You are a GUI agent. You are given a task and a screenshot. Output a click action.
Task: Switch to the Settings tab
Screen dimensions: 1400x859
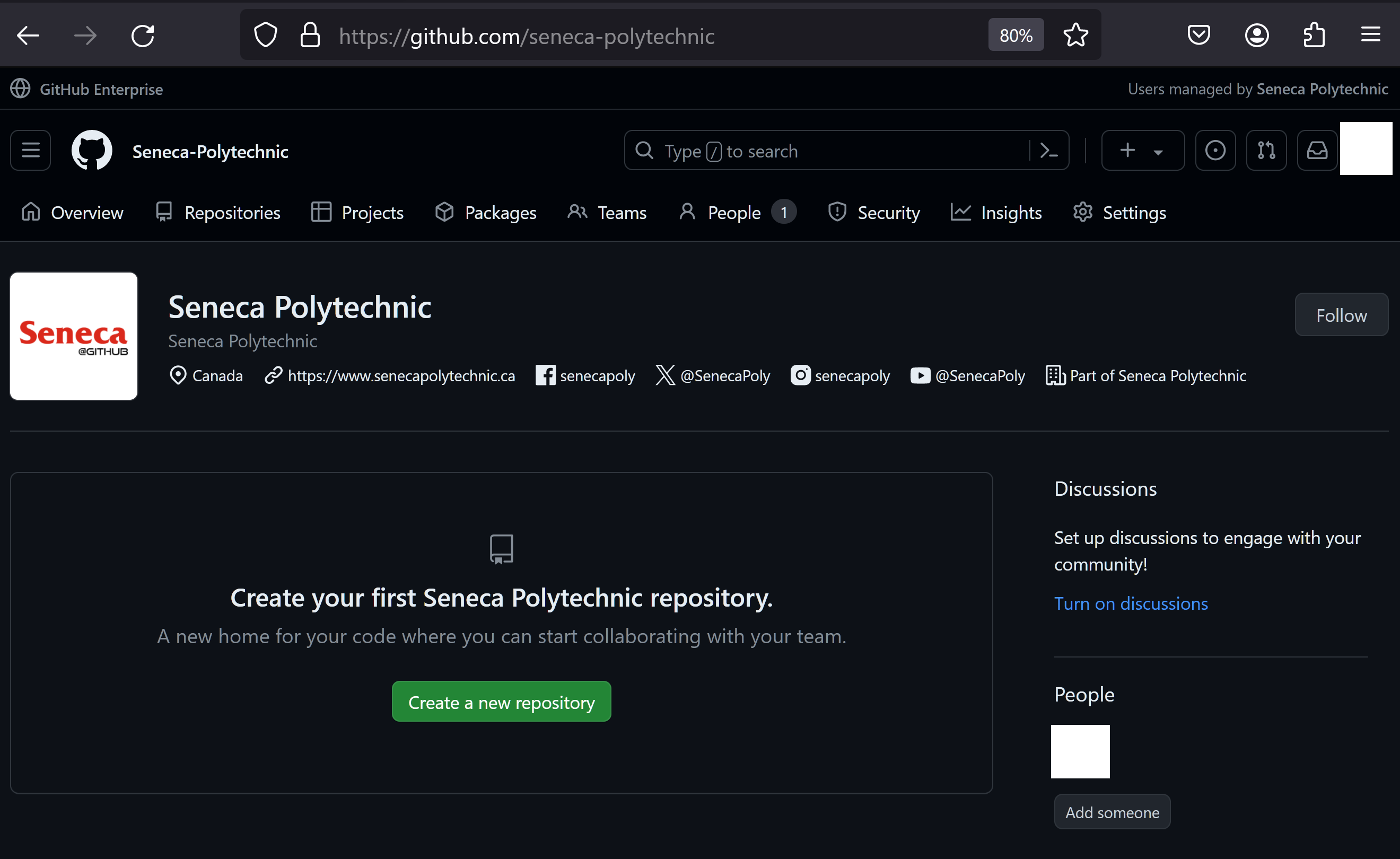click(x=1119, y=213)
